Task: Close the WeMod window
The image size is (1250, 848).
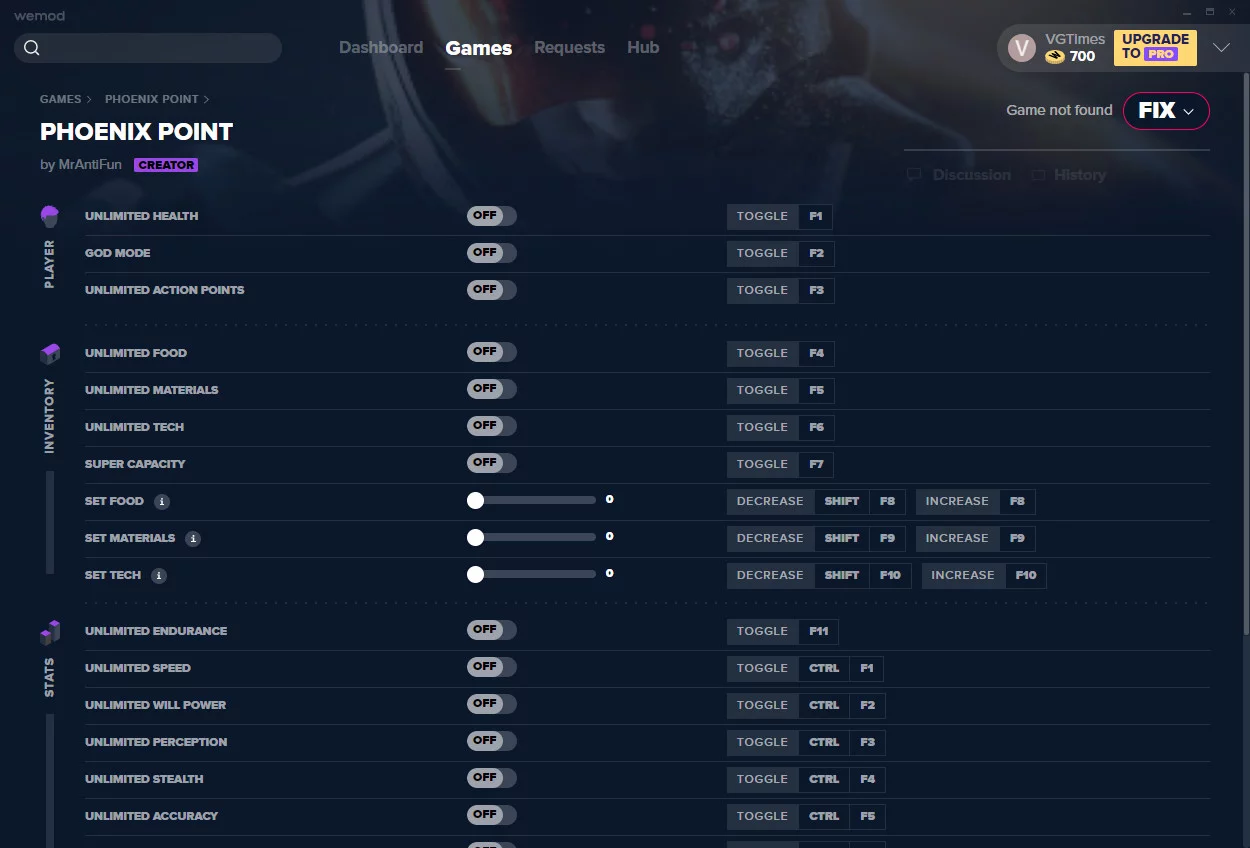Action: tap(1231, 12)
